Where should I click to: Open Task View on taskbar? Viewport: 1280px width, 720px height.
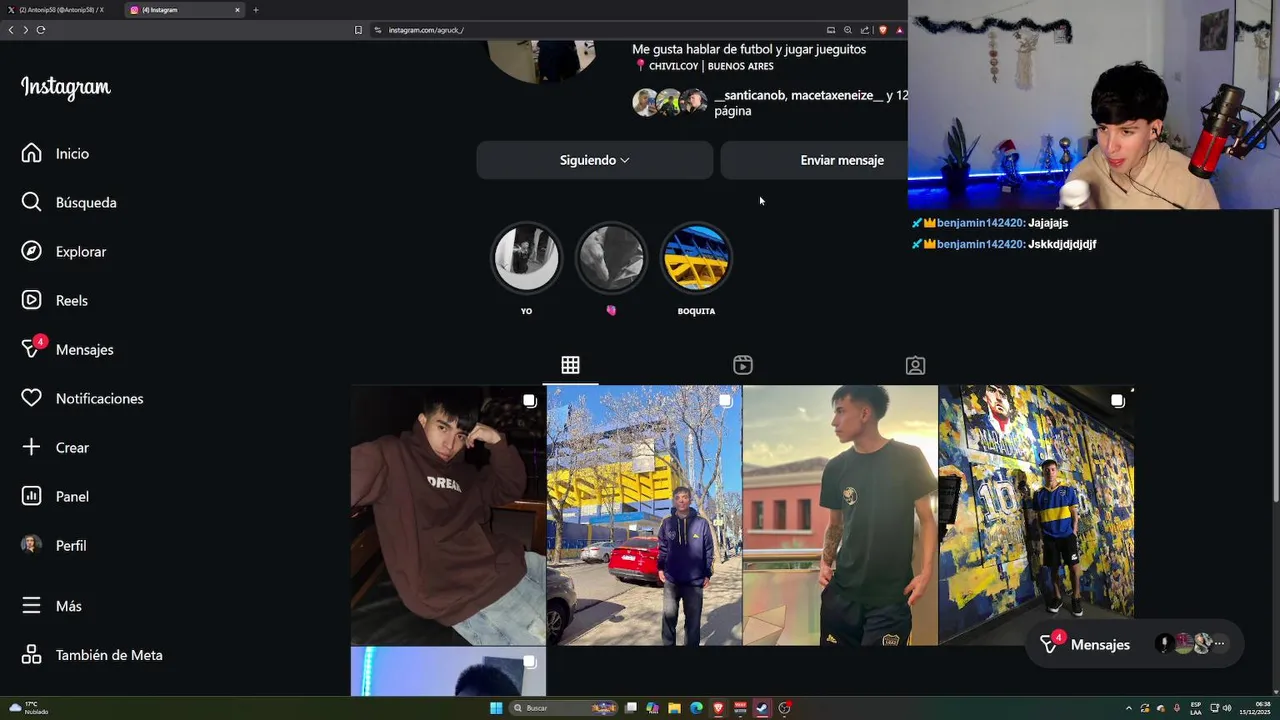point(631,708)
